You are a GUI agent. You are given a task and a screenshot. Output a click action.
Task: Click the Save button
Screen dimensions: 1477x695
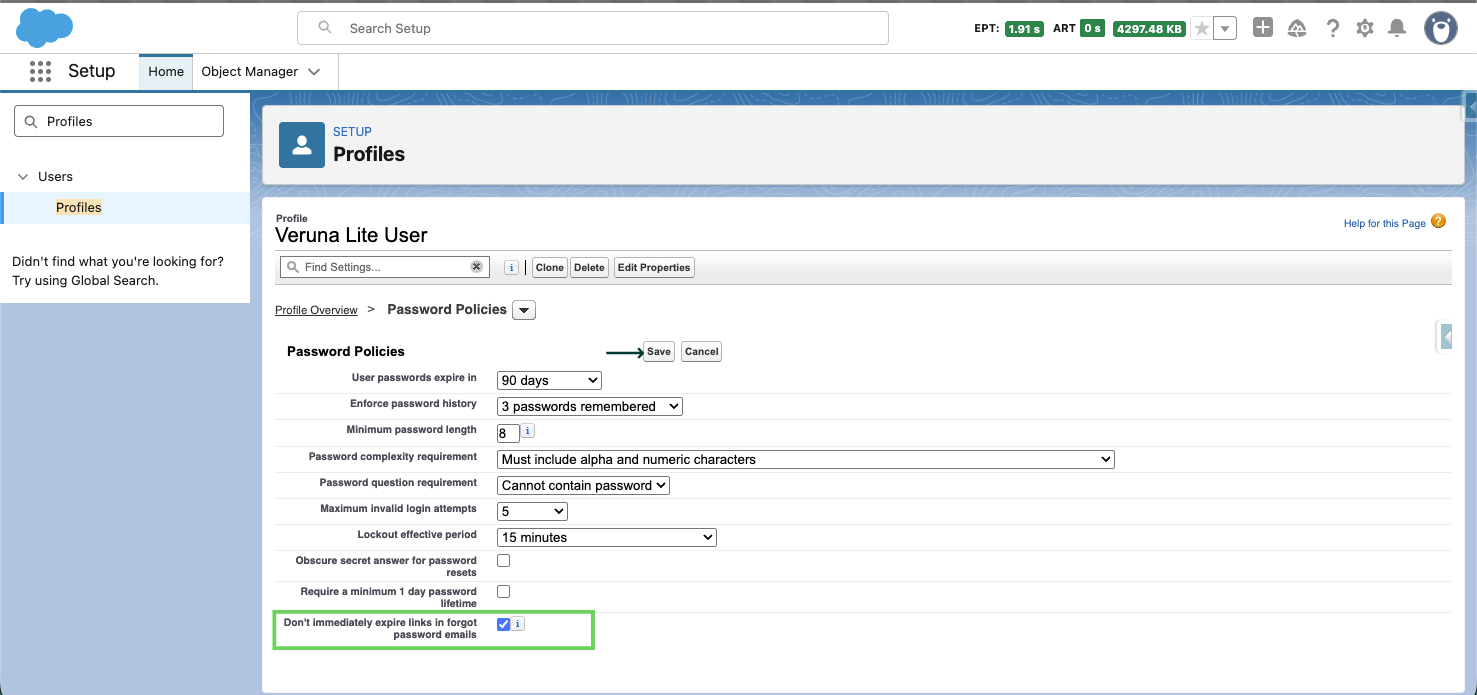point(659,352)
